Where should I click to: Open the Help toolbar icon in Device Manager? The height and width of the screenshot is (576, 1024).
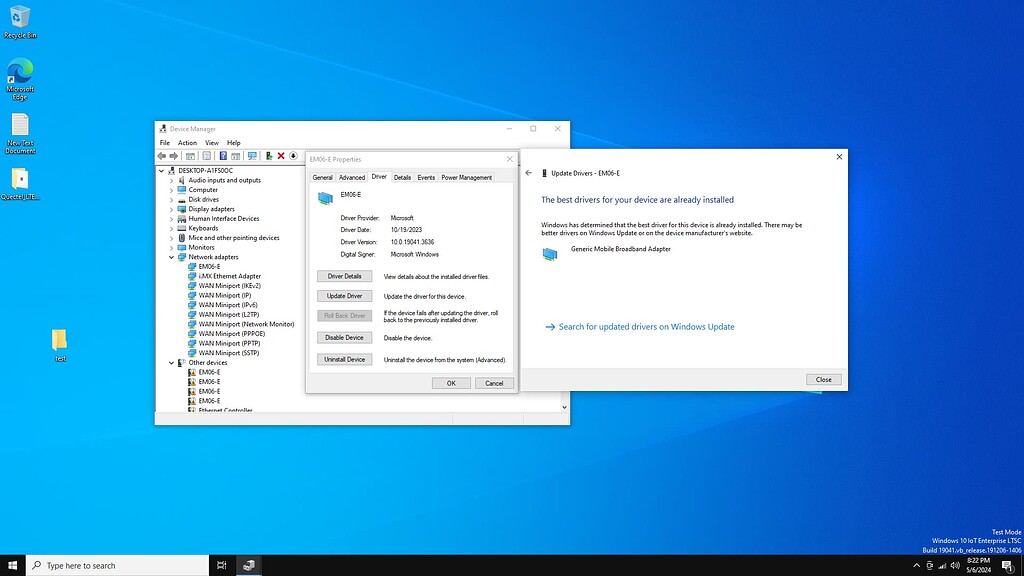pos(223,156)
